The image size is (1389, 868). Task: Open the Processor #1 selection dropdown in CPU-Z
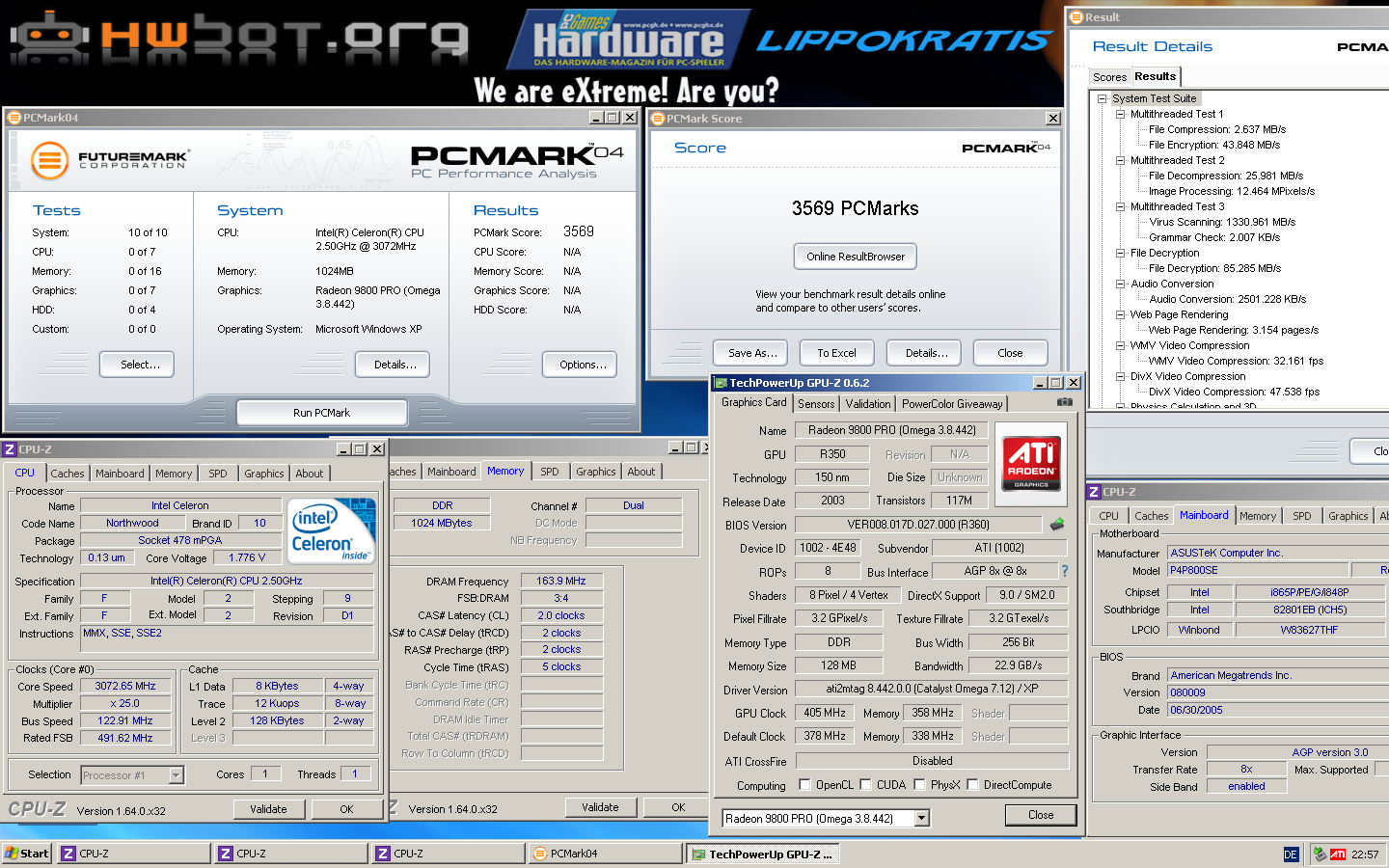coord(177,775)
